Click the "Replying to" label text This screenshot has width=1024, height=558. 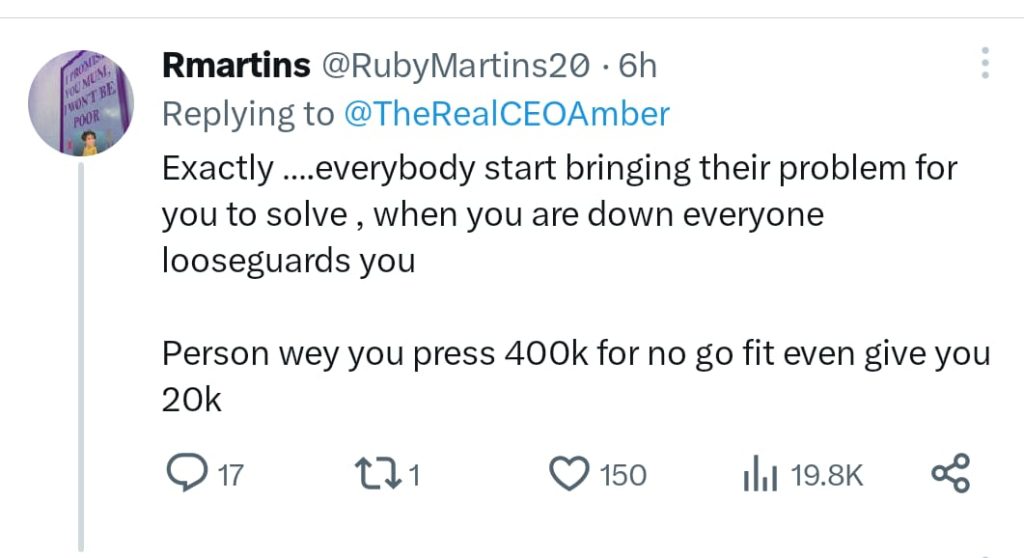click(248, 114)
